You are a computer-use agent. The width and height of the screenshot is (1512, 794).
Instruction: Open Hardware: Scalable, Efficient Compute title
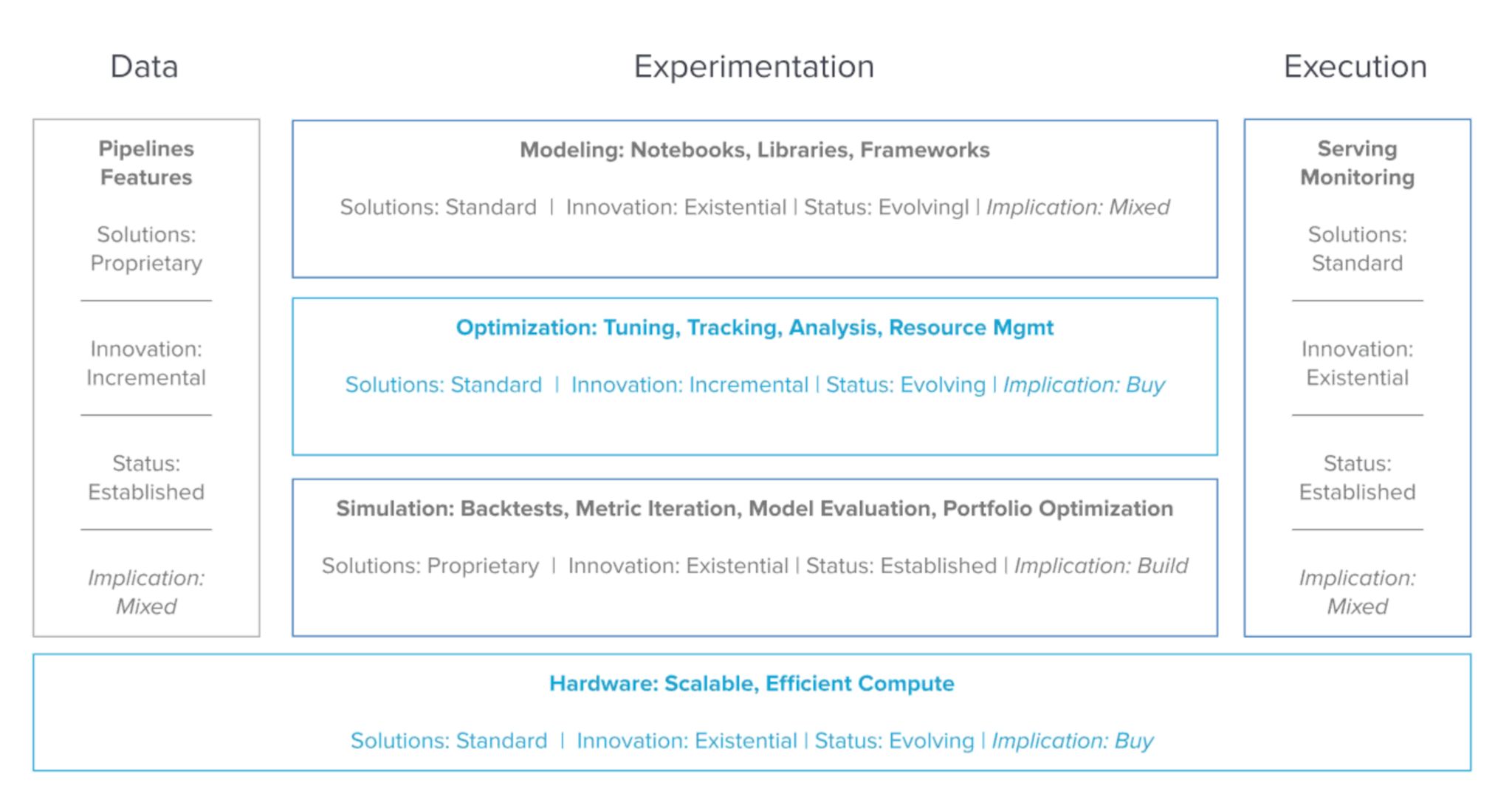(751, 683)
